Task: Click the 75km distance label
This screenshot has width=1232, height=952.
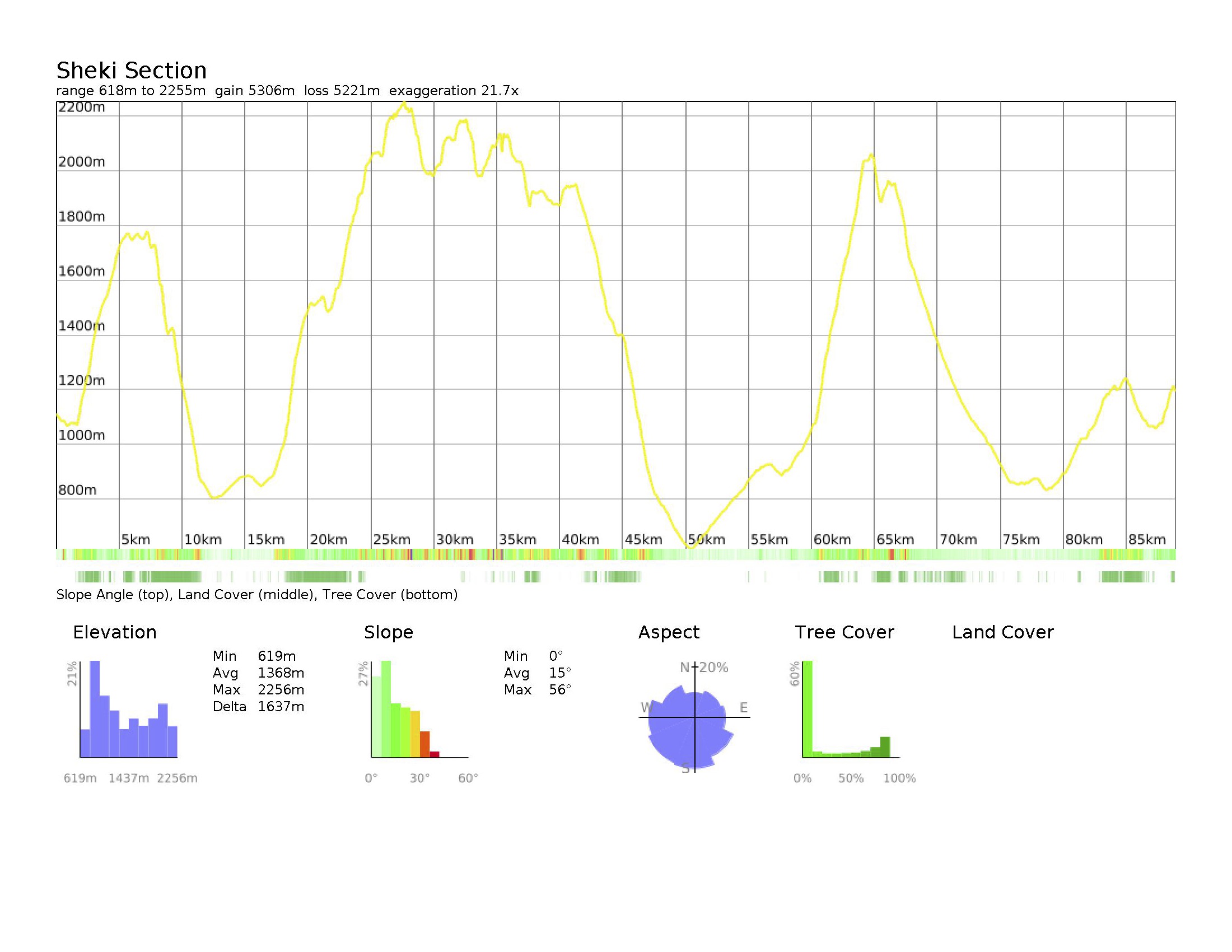Action: (x=1021, y=540)
